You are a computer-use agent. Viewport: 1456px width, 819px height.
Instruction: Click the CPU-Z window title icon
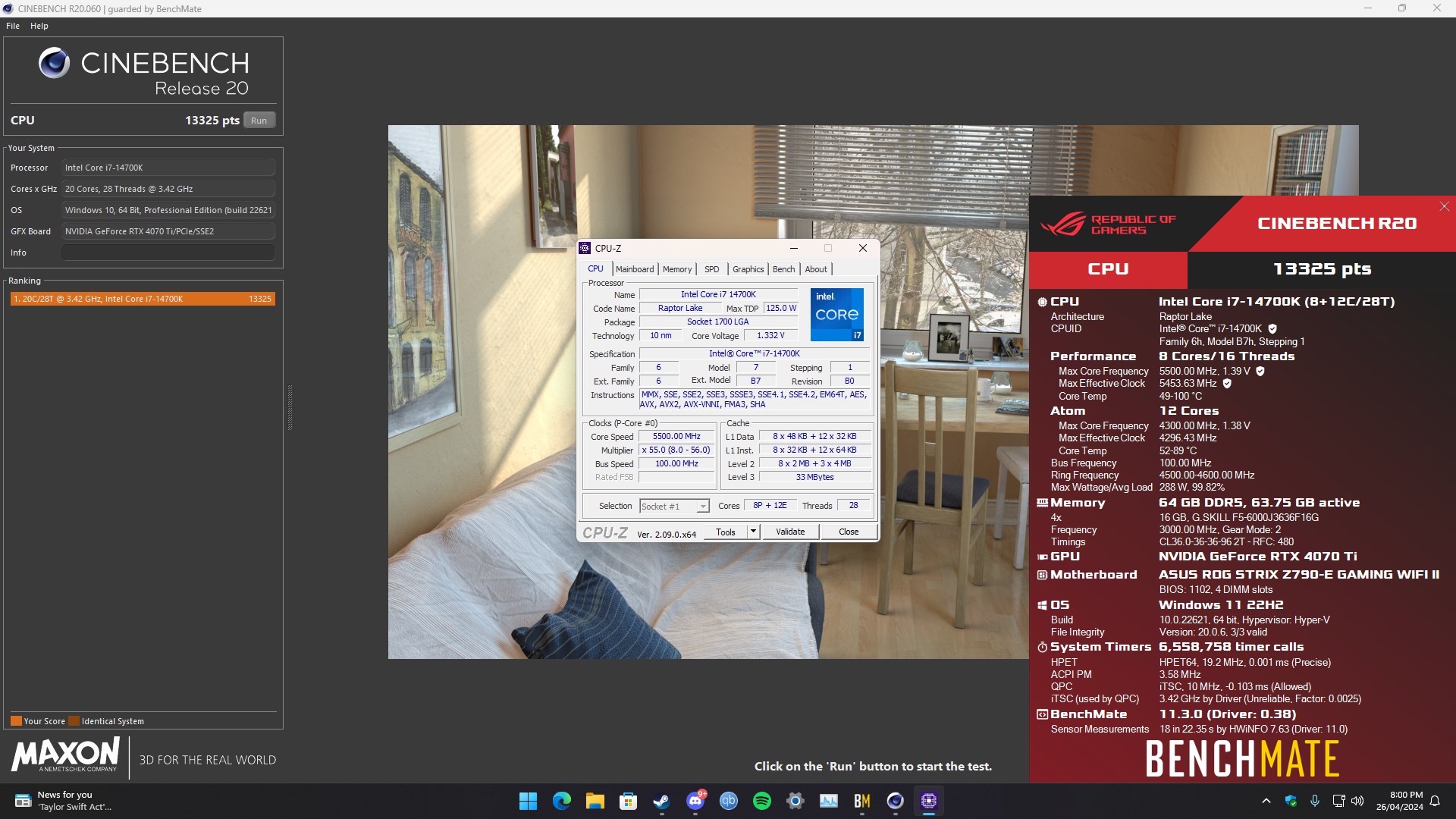click(x=585, y=248)
